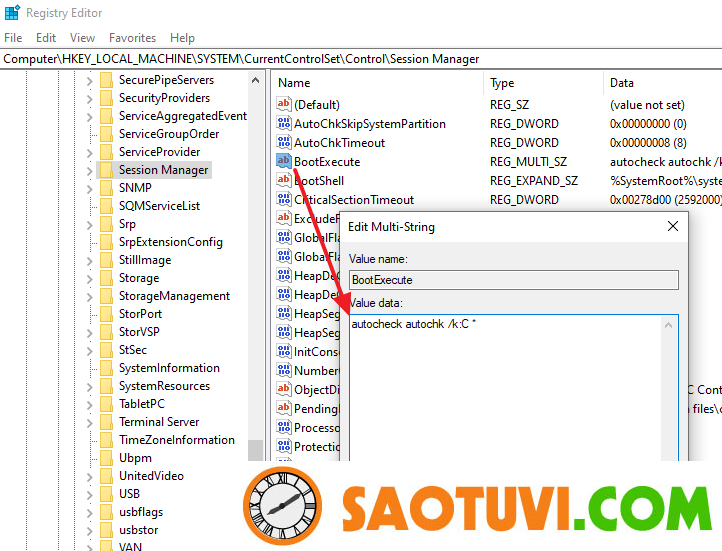Select the TimeZoneInformation key

coord(177,440)
